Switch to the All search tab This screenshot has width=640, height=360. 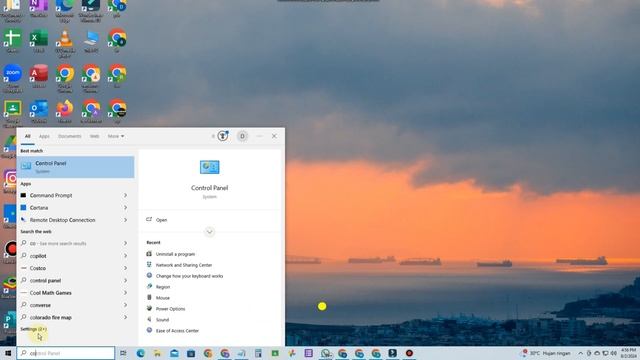click(x=27, y=136)
